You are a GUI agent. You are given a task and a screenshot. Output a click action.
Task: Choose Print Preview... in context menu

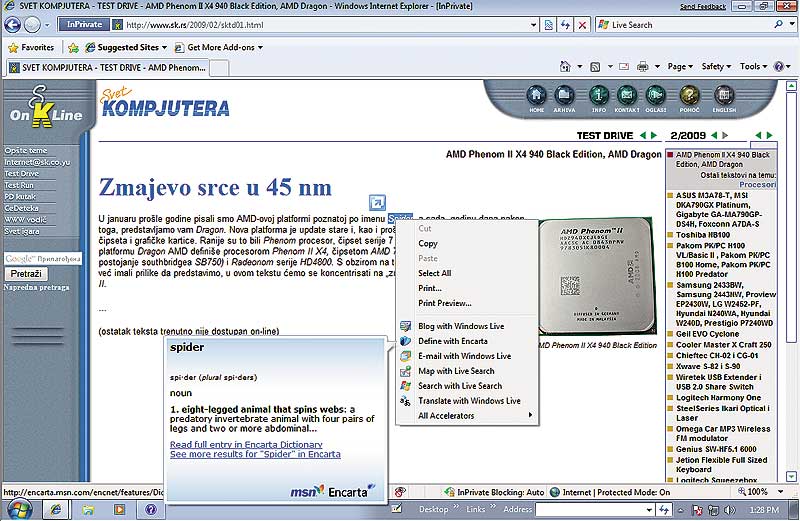(x=467, y=303)
